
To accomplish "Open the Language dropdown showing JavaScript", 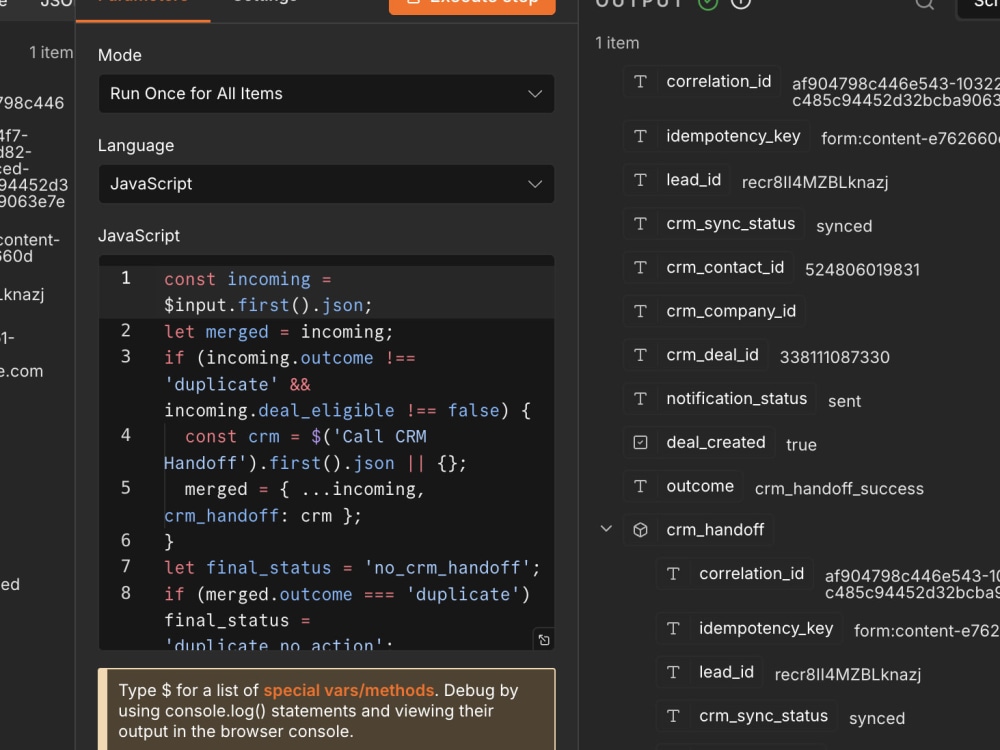I will 327,184.
